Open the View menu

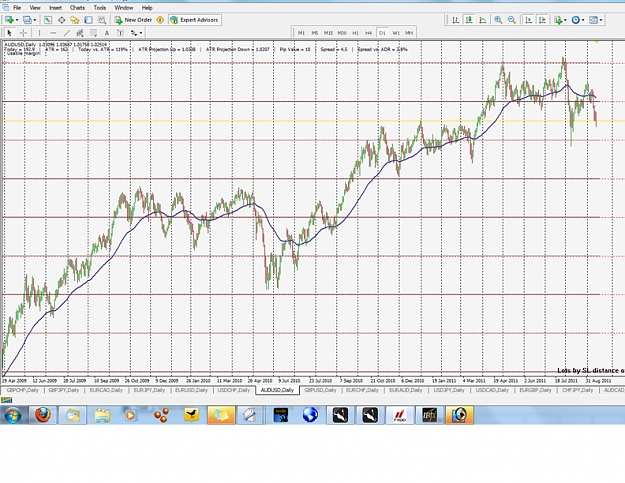[35, 8]
